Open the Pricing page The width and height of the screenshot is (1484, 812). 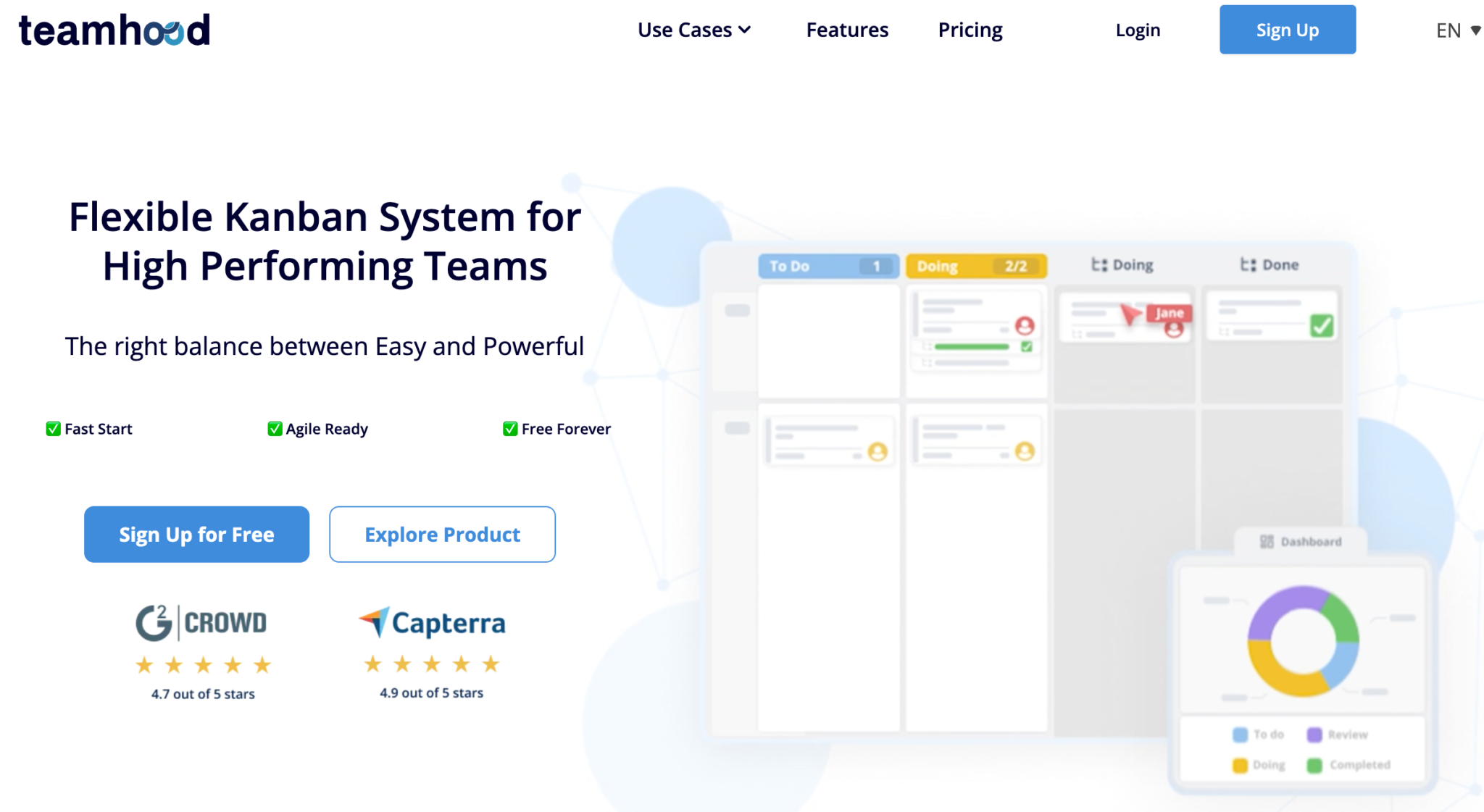(970, 30)
